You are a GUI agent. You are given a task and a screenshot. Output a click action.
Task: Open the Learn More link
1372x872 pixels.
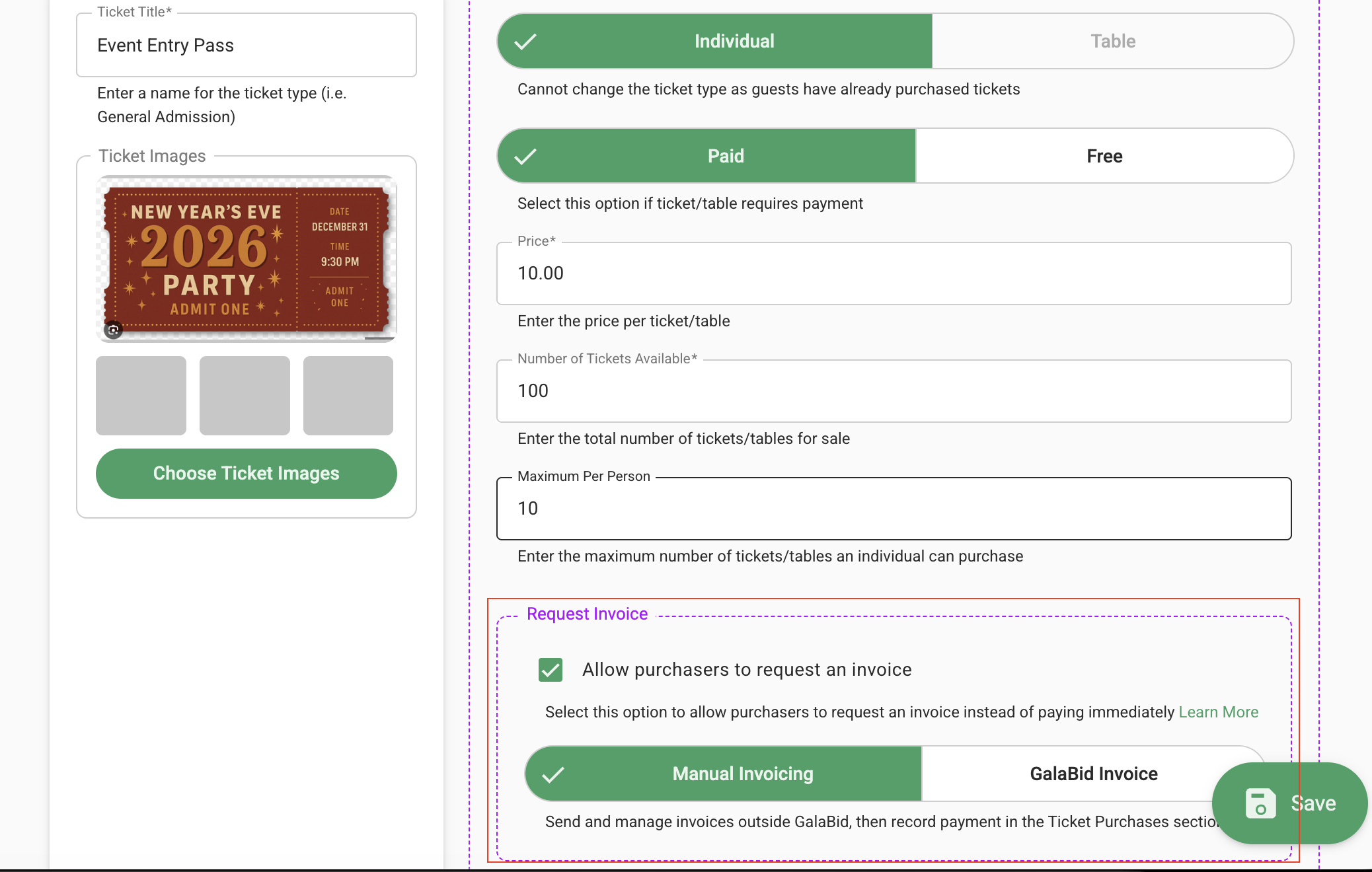pos(1219,712)
